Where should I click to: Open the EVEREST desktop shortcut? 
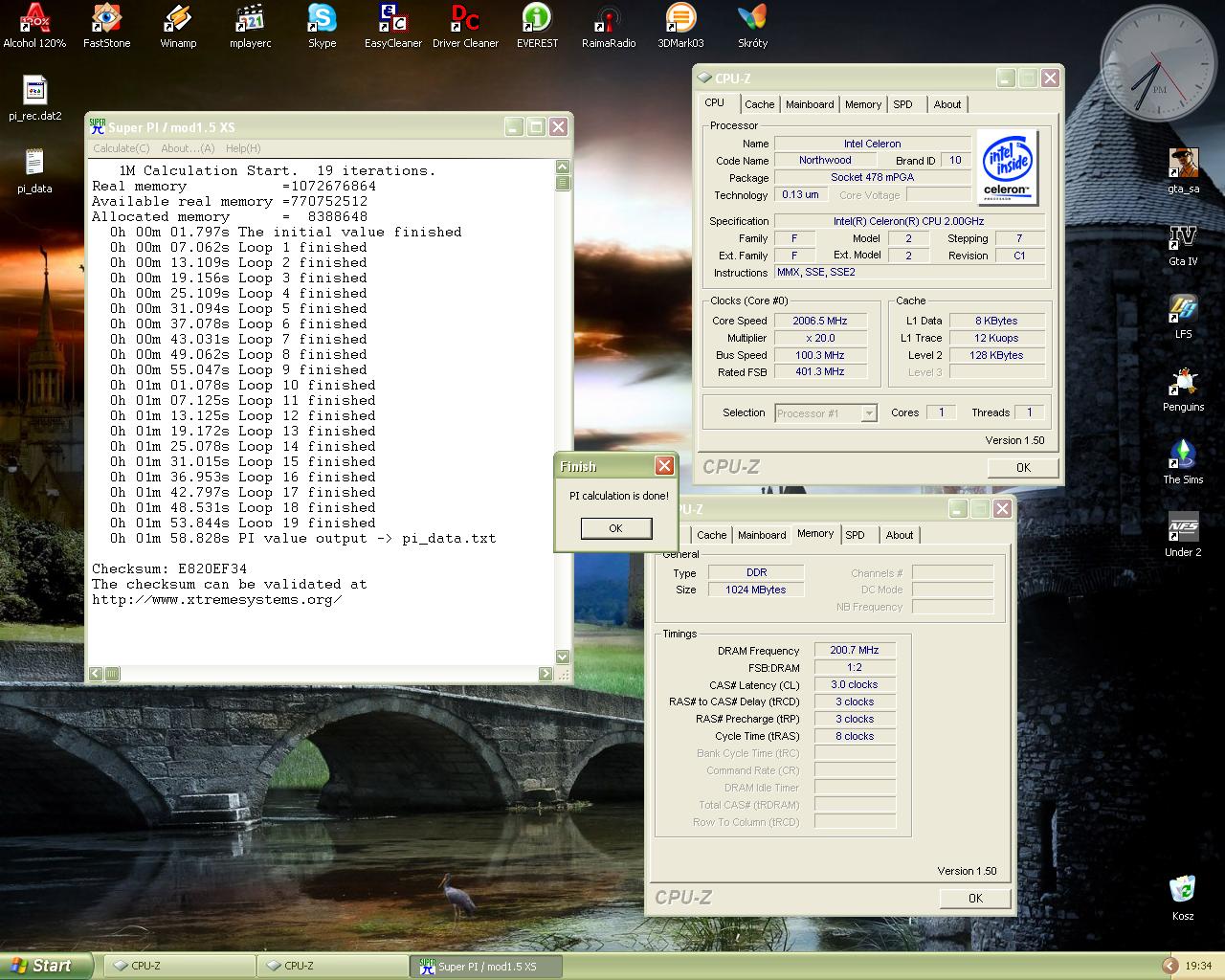[537, 19]
